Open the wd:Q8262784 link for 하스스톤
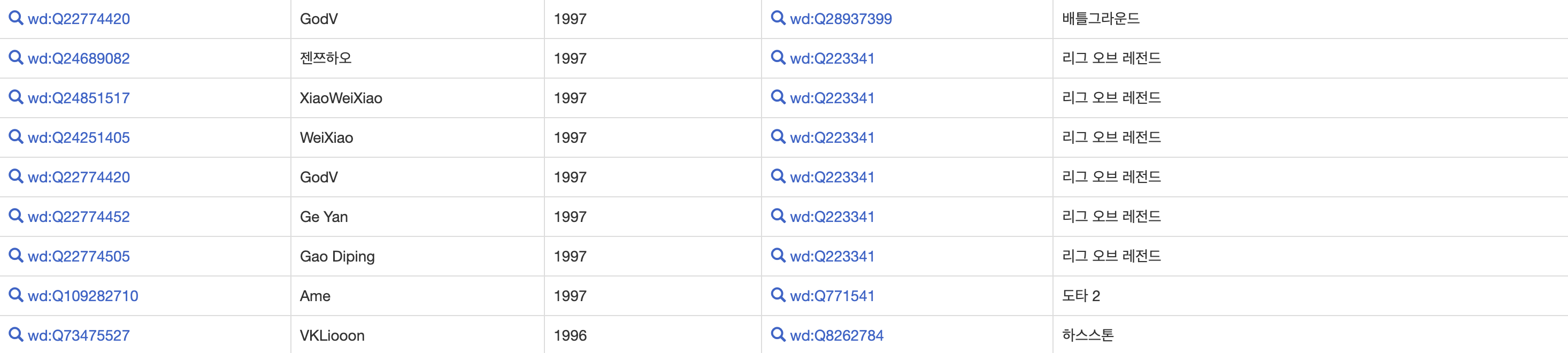 point(836,335)
